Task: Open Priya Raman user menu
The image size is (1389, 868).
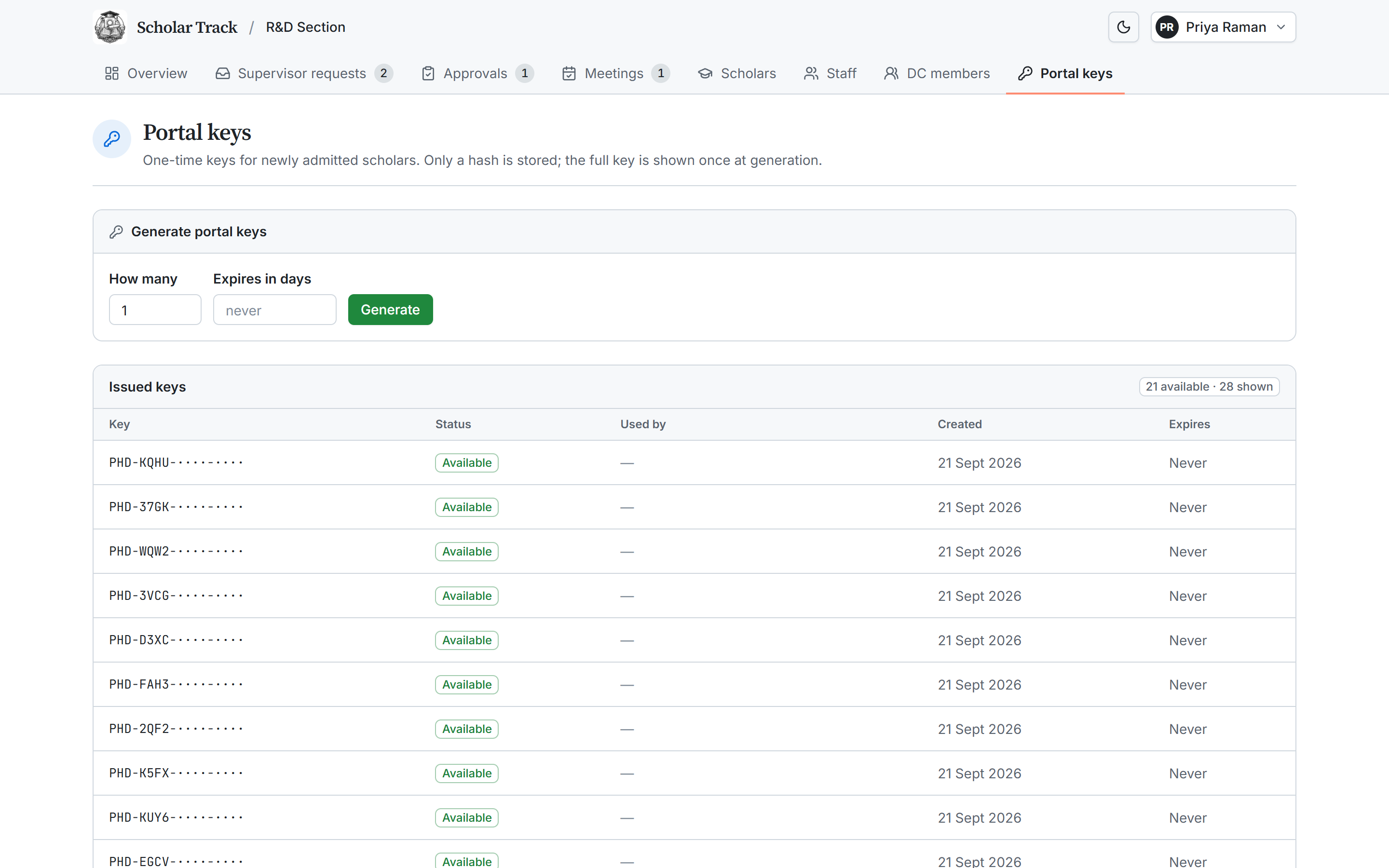Action: 1223,27
